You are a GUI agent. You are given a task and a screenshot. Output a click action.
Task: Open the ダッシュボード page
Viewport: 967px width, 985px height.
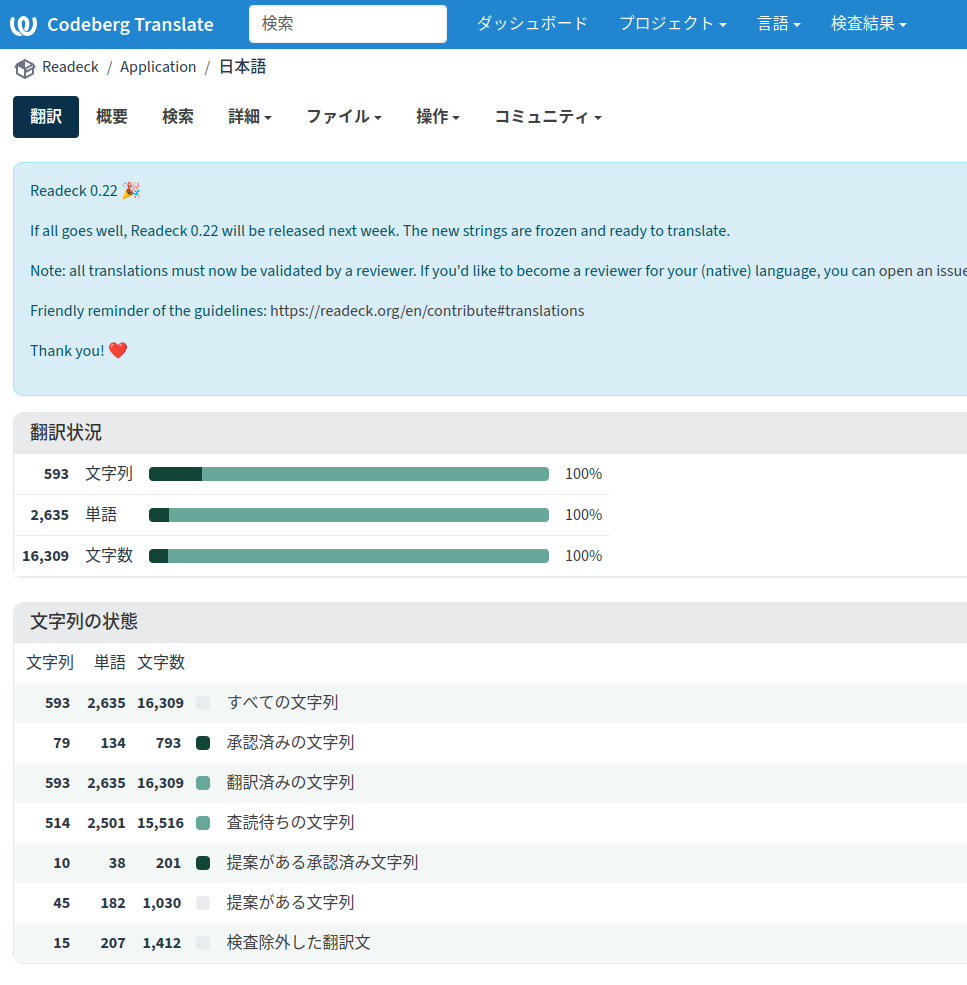click(531, 24)
